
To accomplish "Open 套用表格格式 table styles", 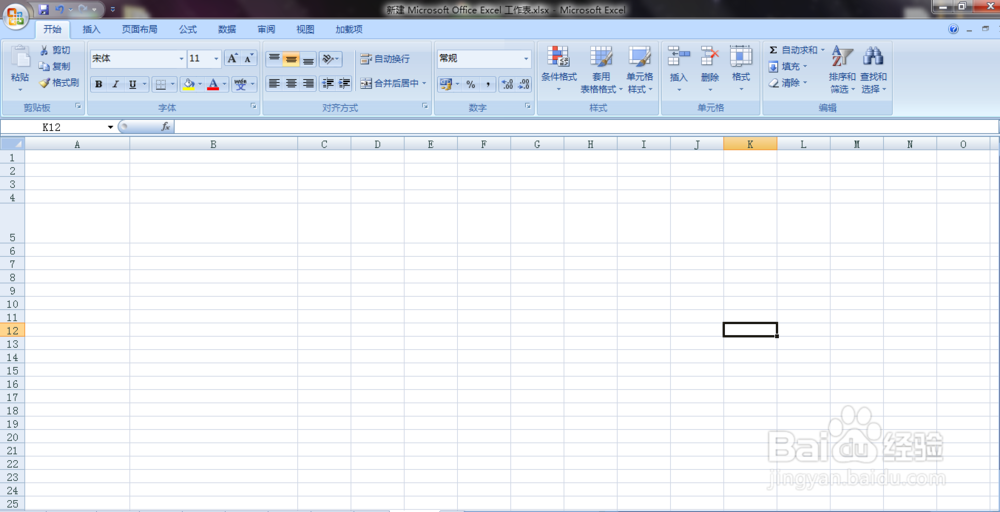I will pyautogui.click(x=601, y=69).
